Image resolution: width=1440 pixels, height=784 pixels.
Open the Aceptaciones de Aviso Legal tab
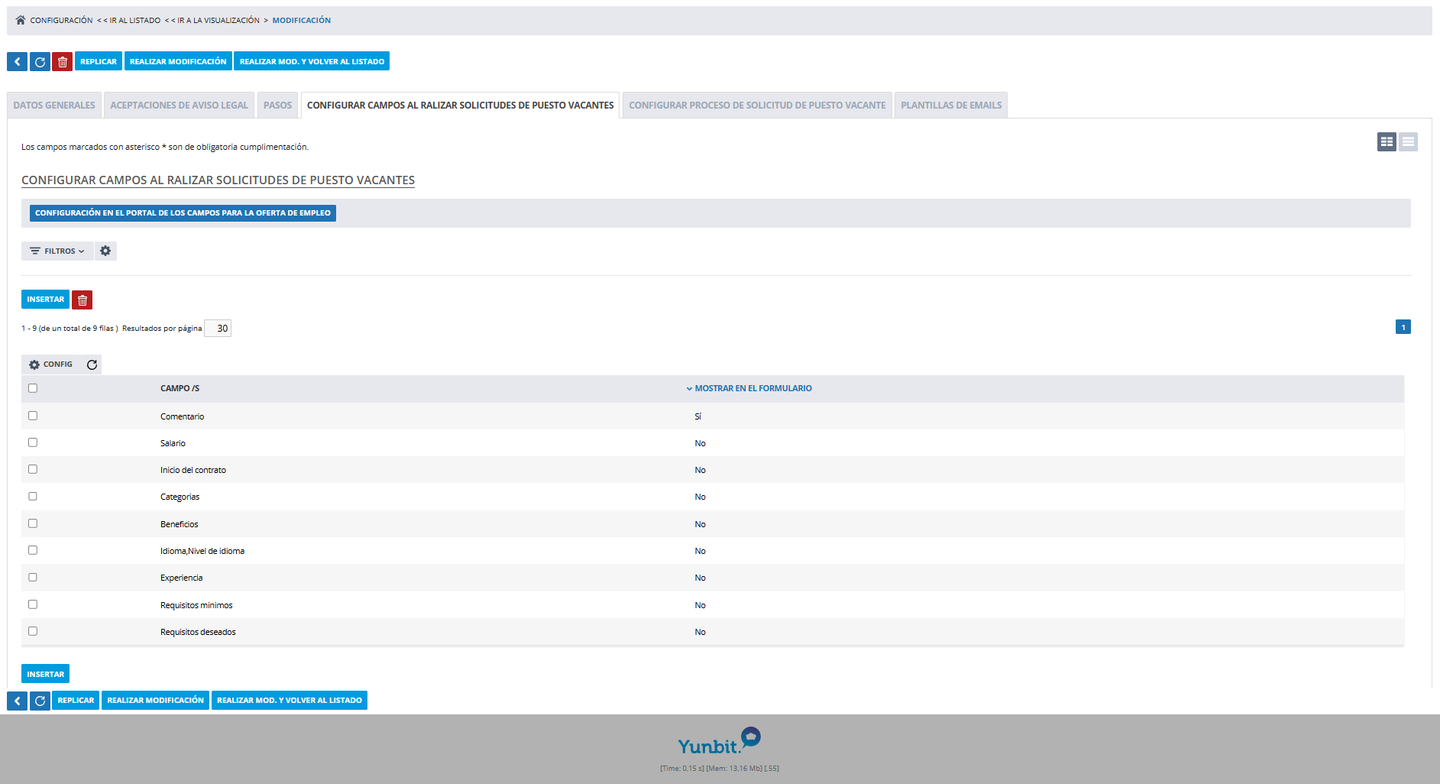179,105
